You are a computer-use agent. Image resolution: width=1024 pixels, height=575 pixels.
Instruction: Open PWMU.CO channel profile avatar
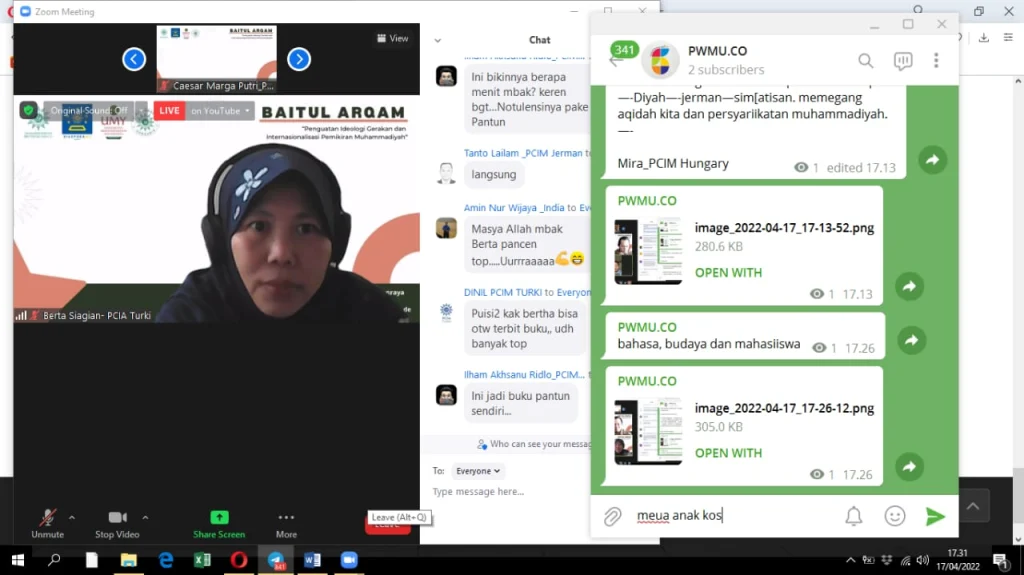click(660, 60)
